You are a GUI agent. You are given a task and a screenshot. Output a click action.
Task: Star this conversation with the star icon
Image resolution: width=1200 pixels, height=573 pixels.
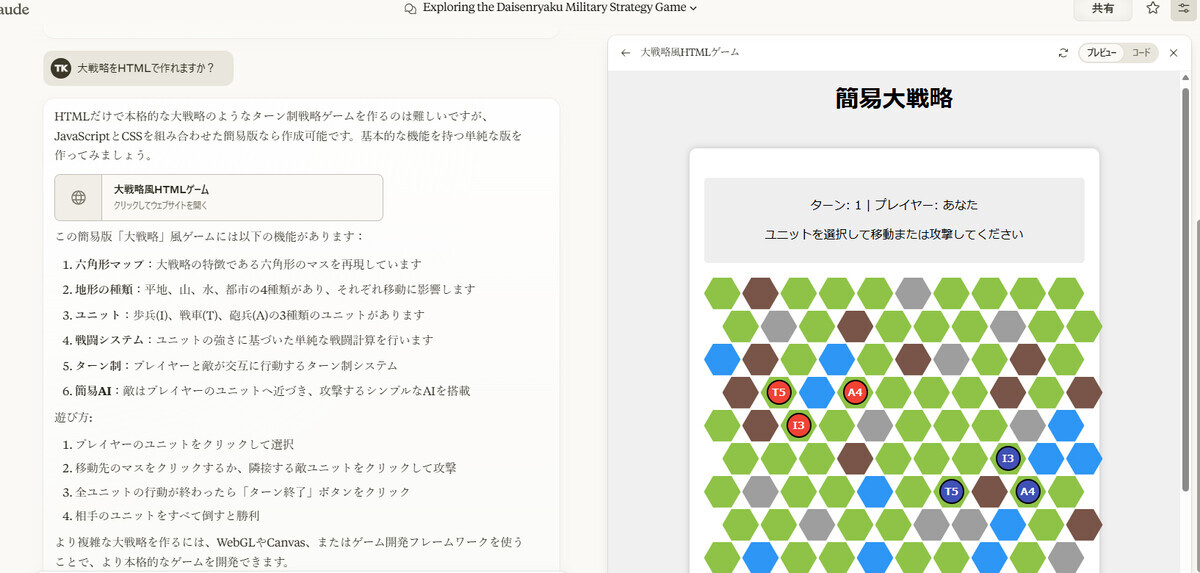coord(1153,8)
